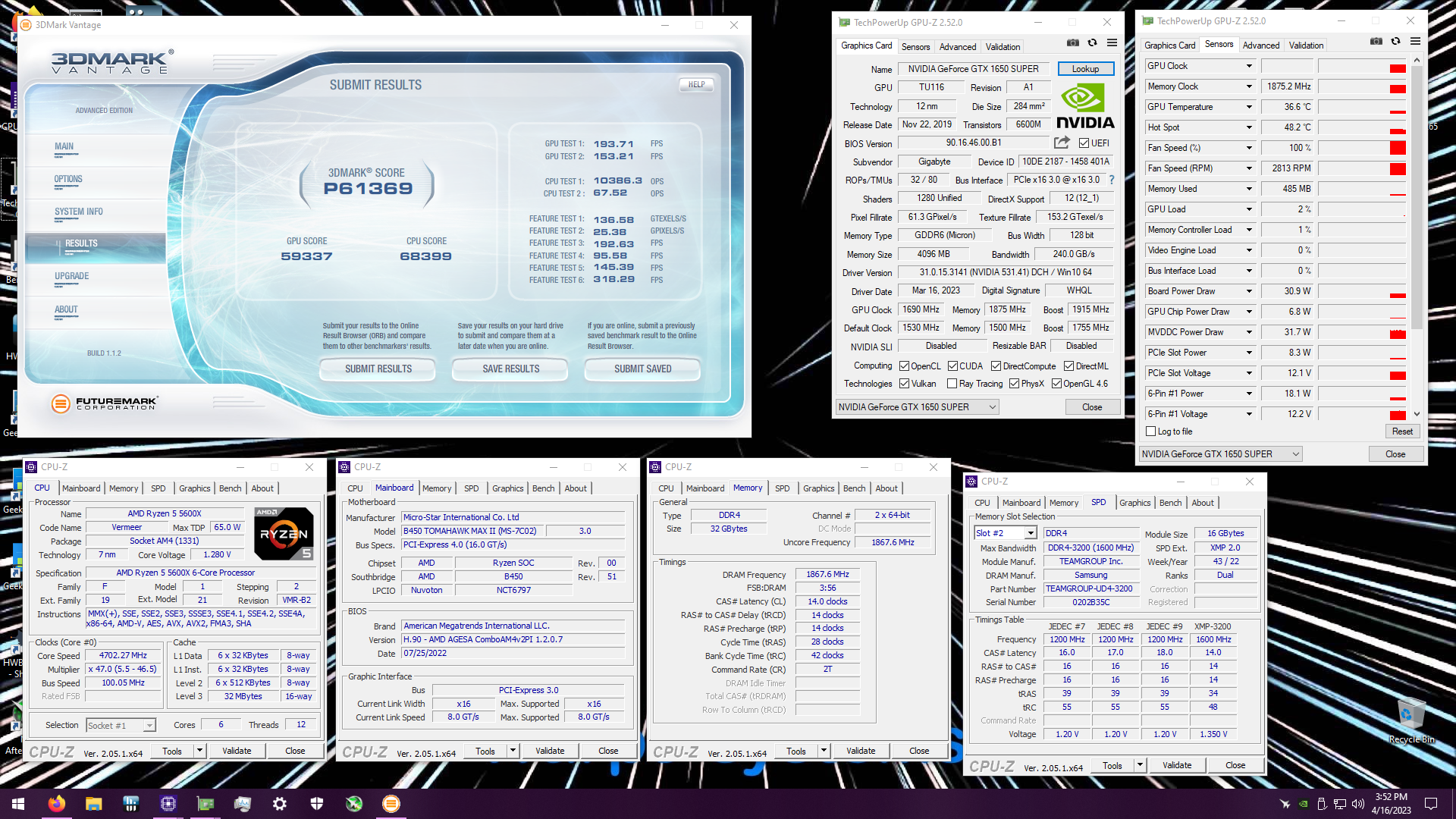Click the Fan Speed (%) sensor graph bar
Screen dimensions: 1456x819
point(1362,148)
